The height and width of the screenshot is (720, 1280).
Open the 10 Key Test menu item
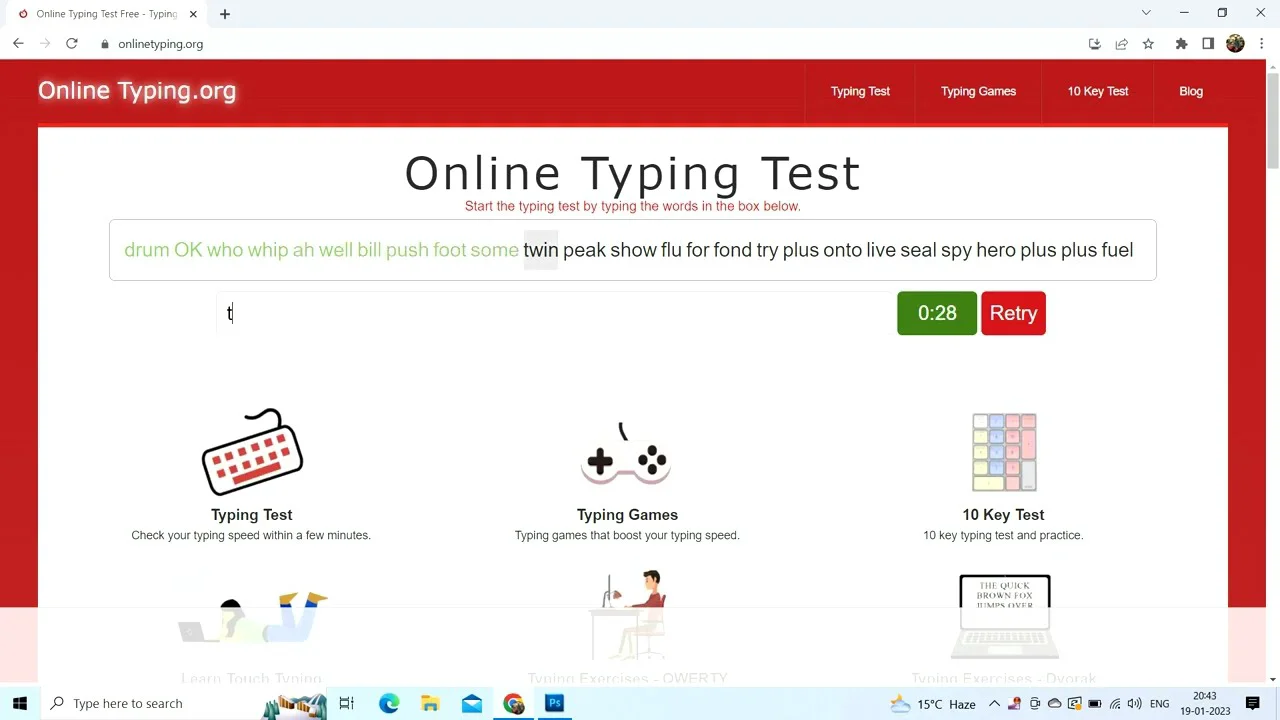[1098, 91]
